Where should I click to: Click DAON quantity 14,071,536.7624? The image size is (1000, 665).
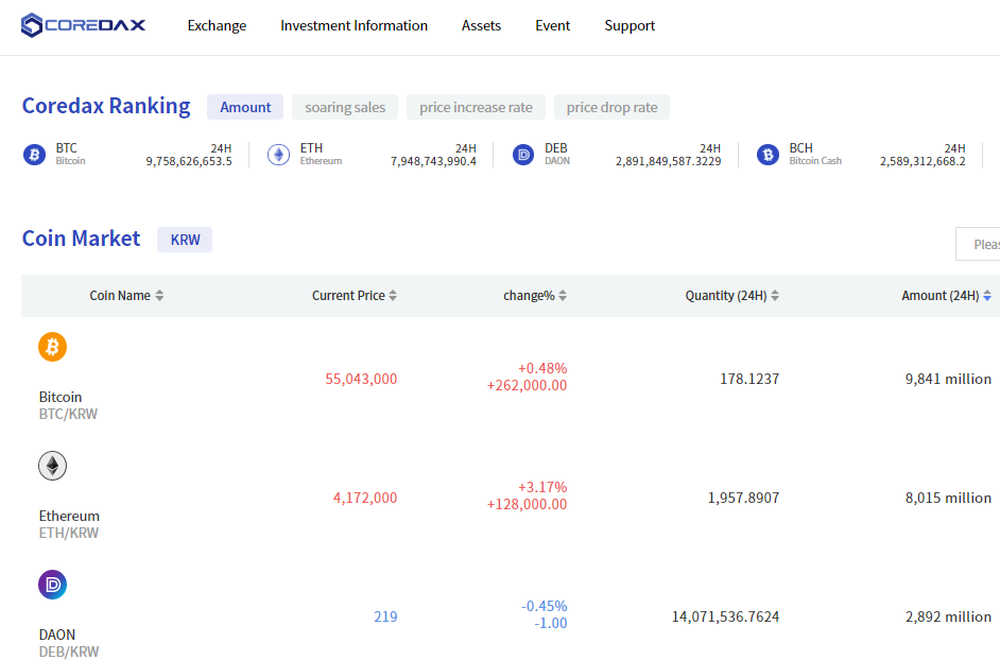point(725,617)
